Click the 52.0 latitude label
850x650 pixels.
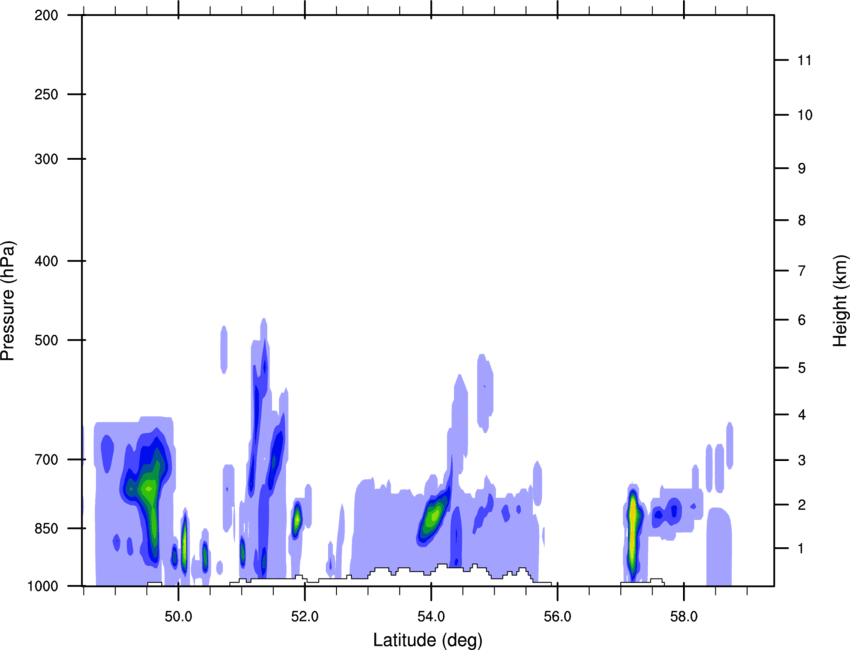tap(305, 617)
